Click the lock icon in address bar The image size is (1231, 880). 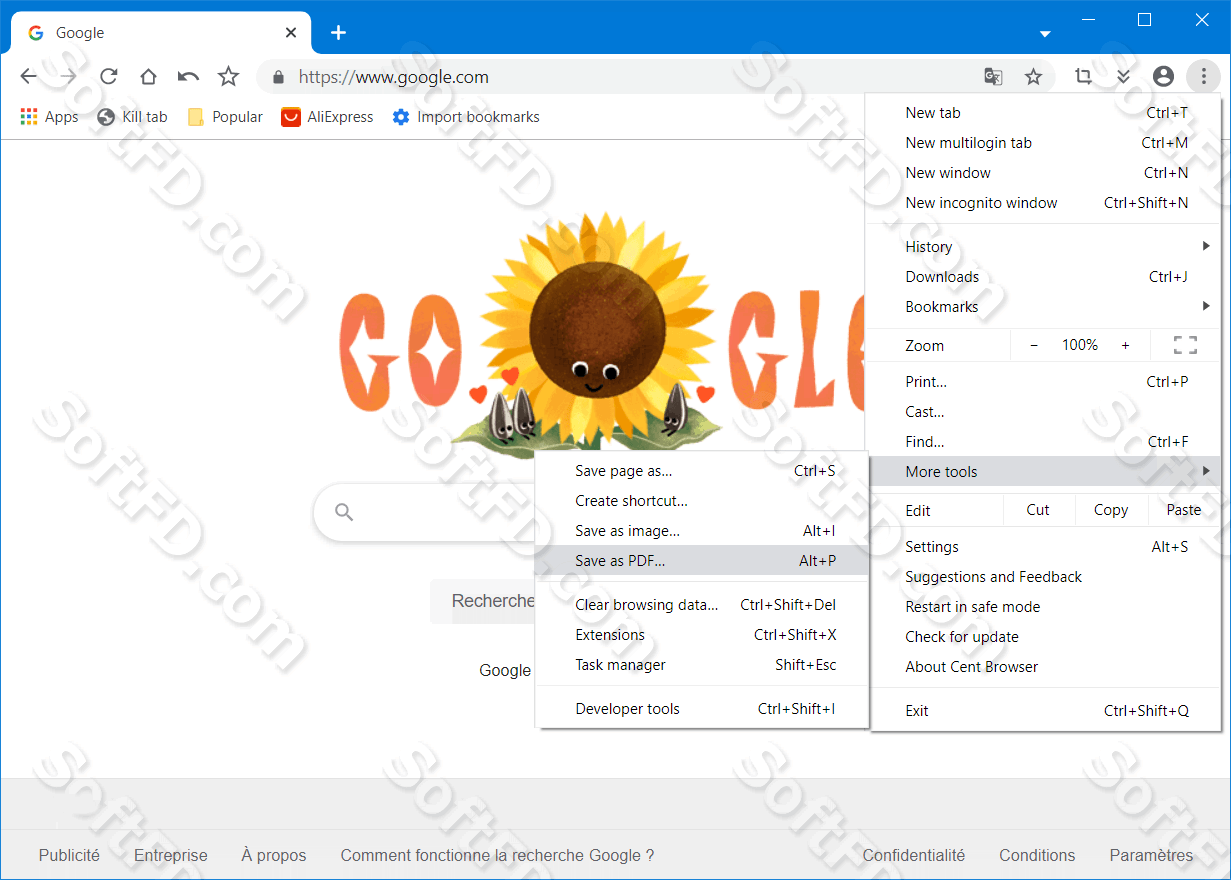279,77
